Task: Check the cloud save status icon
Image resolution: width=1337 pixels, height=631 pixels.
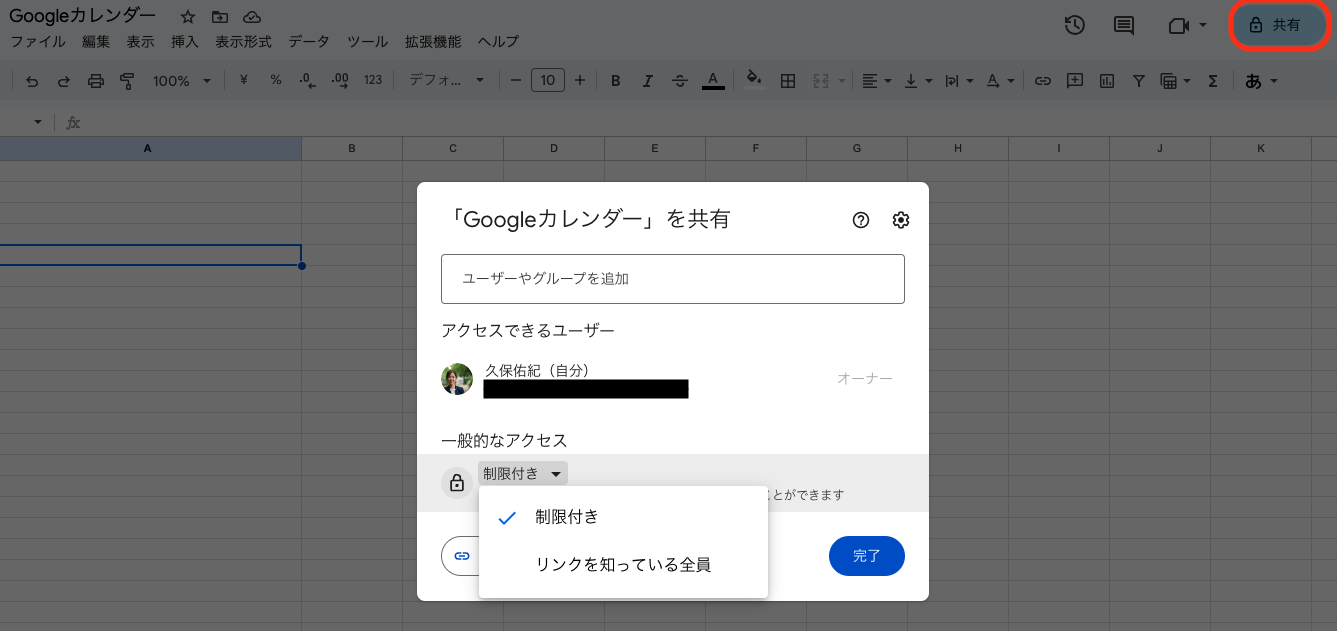Action: tap(252, 17)
